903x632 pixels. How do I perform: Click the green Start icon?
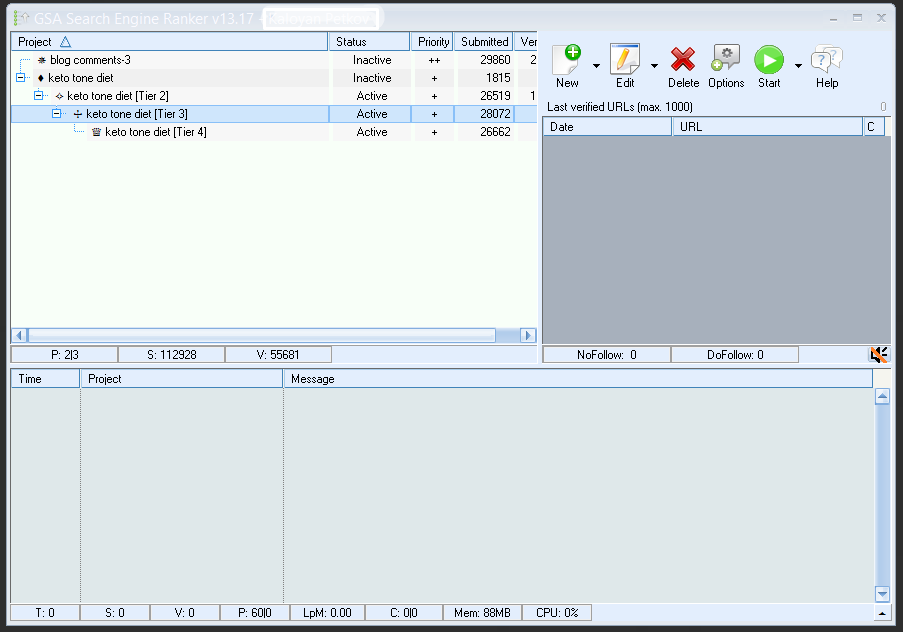769,60
